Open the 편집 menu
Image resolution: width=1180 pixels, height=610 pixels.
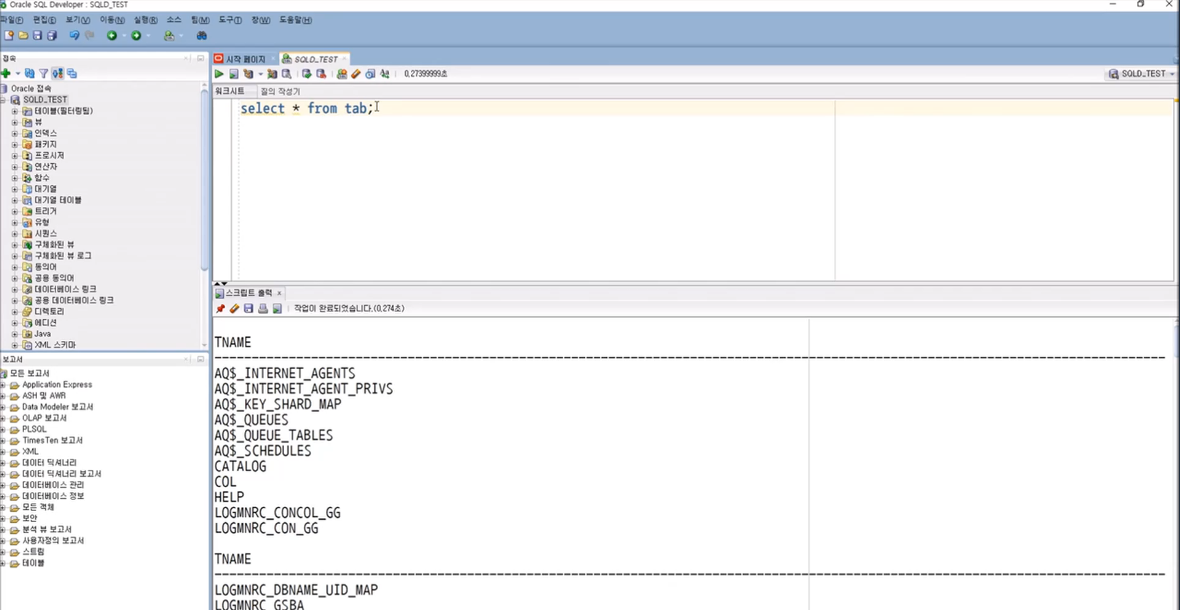(x=44, y=20)
